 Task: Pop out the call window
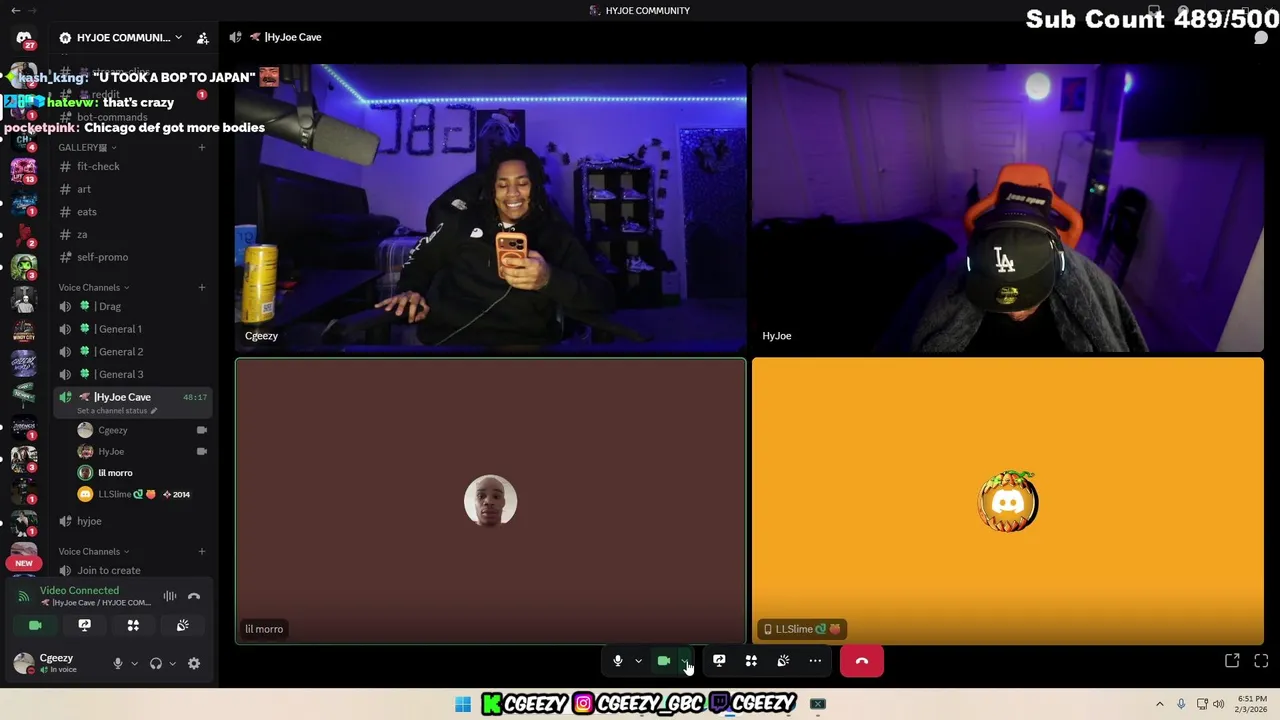click(x=1232, y=661)
